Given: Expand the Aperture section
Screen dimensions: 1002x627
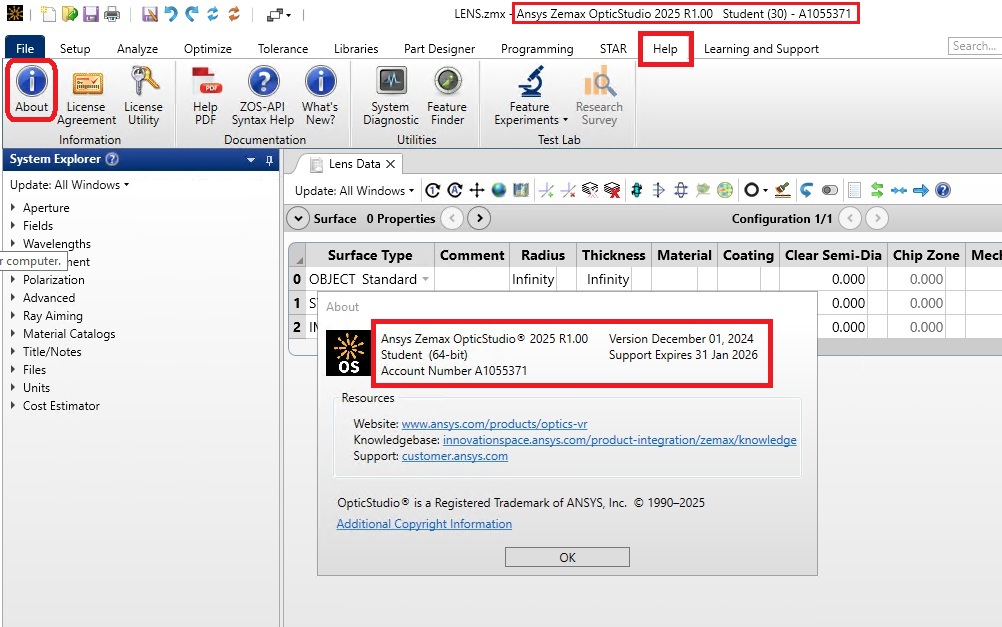Looking at the screenshot, I should pos(13,207).
